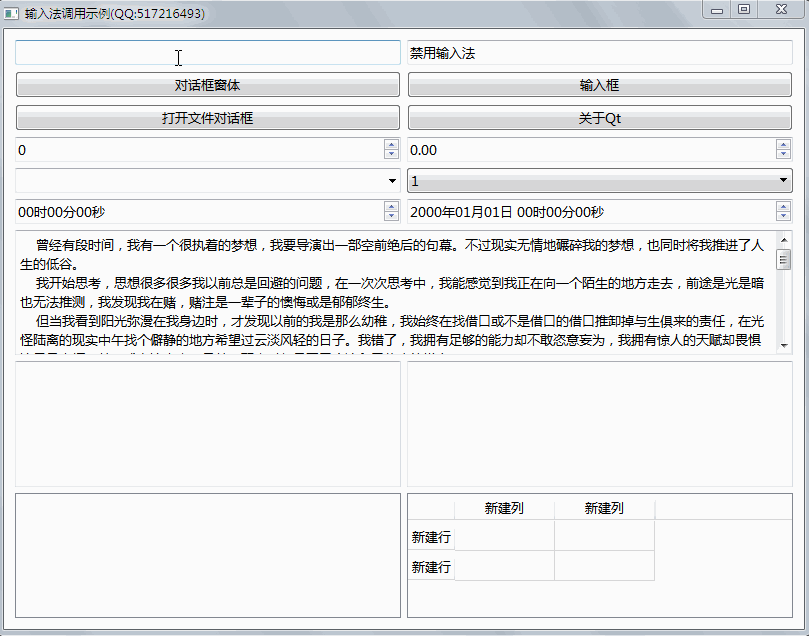The width and height of the screenshot is (809, 636).
Task: Select the first 新建列 column header
Action: [503, 508]
